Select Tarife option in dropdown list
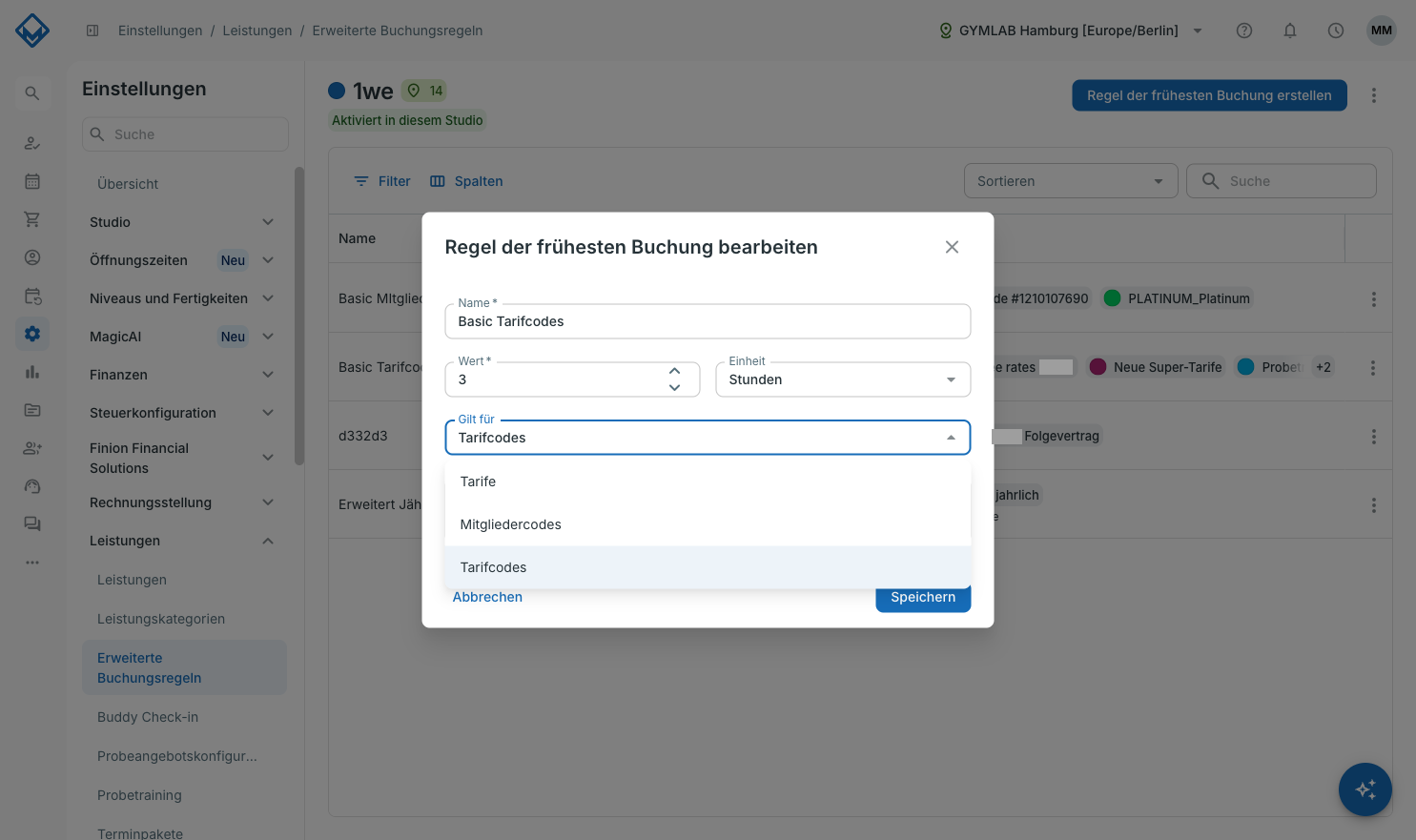Screen dimensions: 1416x840 [708, 481]
